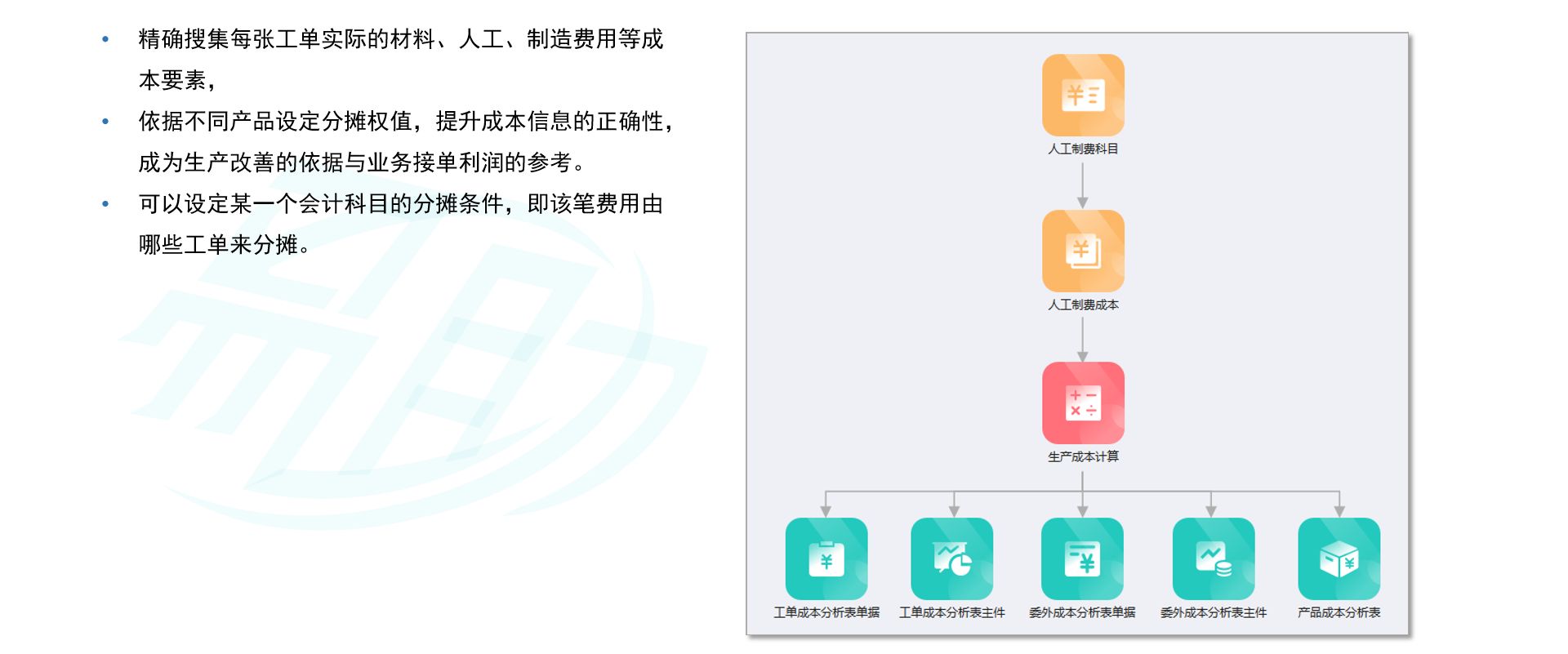Open the 产品成本分析表 box icon

pos(1339,558)
